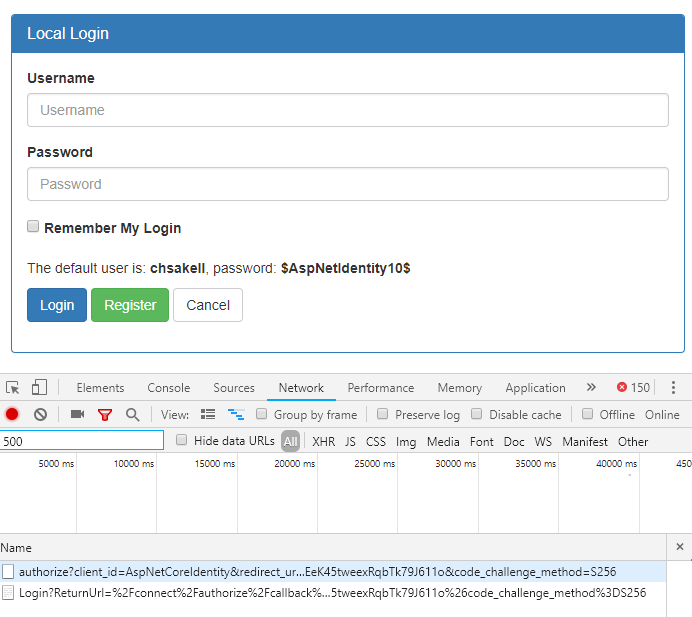Switch to the Console tab

pos(168,388)
